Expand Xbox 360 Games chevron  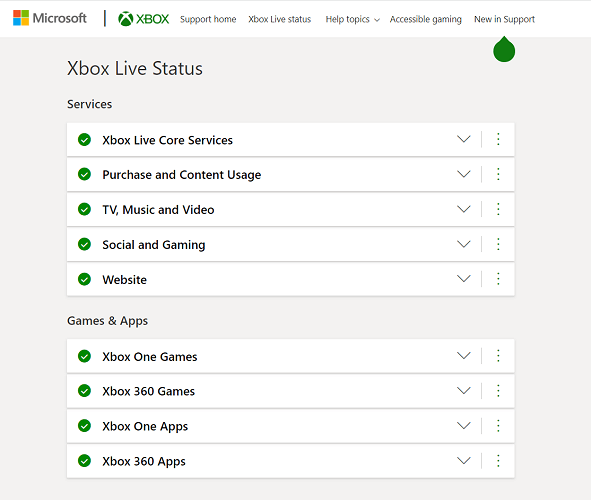(464, 391)
